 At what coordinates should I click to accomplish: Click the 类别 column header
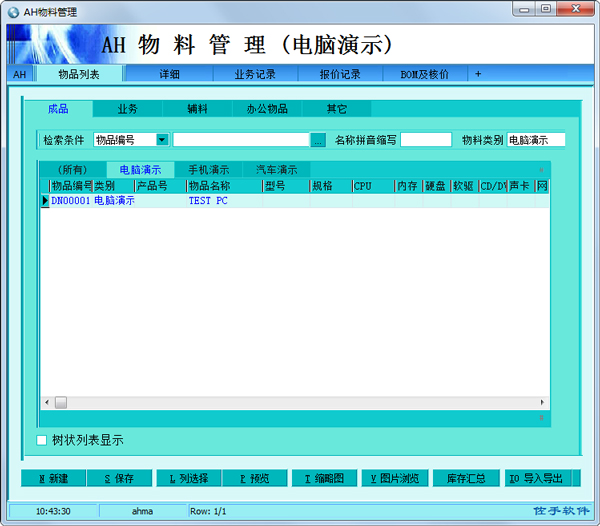114,186
